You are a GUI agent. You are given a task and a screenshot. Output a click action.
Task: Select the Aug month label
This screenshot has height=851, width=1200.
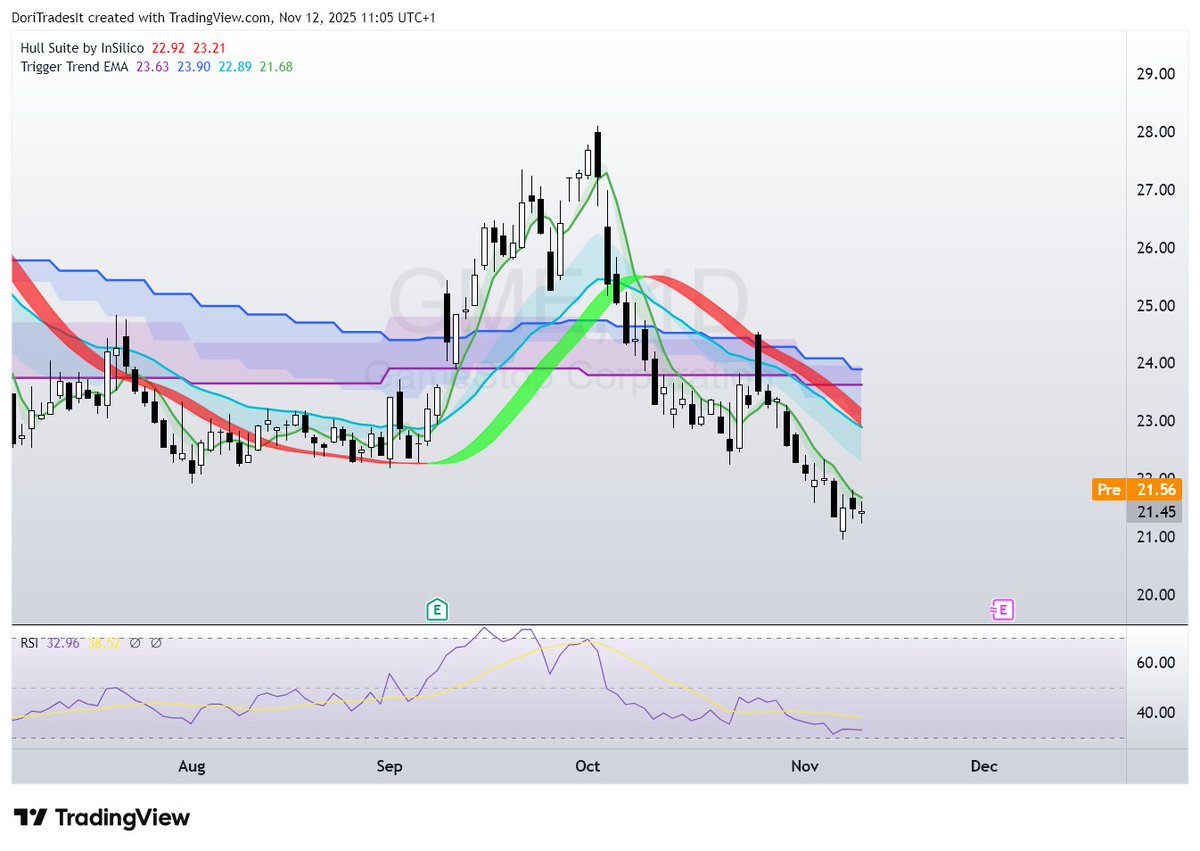191,766
